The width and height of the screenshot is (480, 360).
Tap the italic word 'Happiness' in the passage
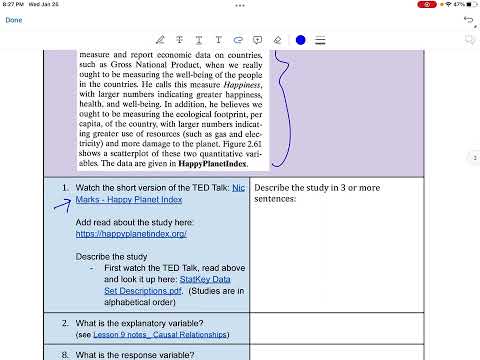click(x=242, y=85)
